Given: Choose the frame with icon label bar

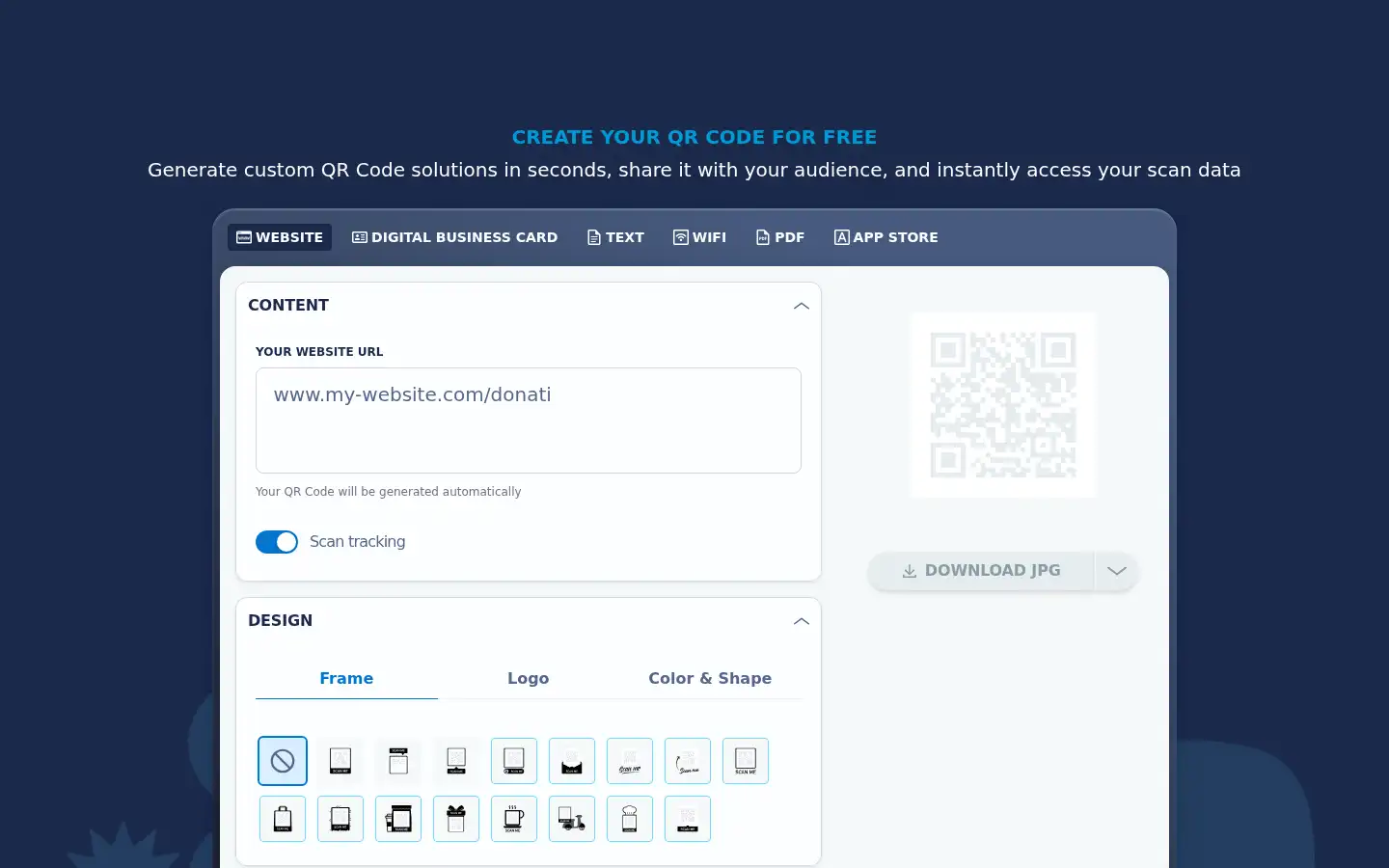Looking at the screenshot, I should coord(514,761).
